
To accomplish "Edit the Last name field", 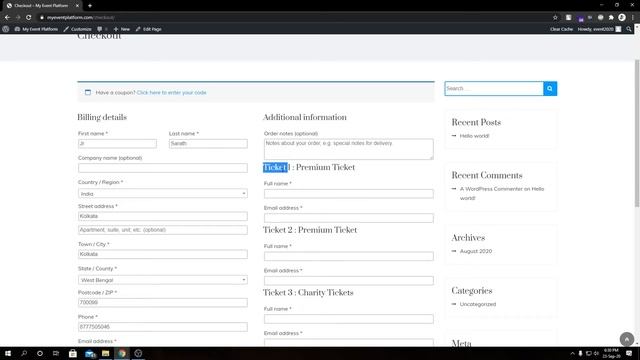I will [x=208, y=144].
